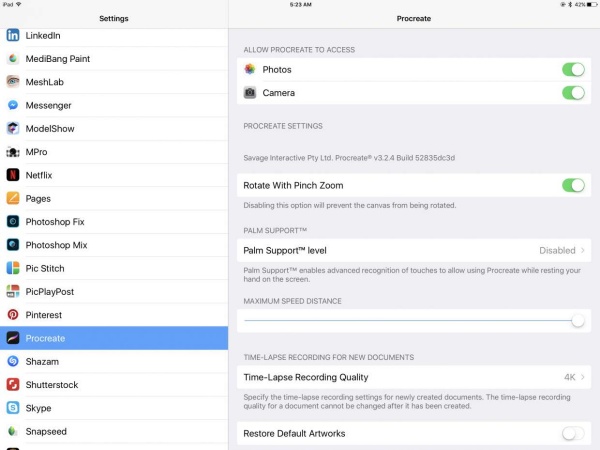600x450 pixels.
Task: Tap the Pic Stitch label text
Action: tap(45, 268)
